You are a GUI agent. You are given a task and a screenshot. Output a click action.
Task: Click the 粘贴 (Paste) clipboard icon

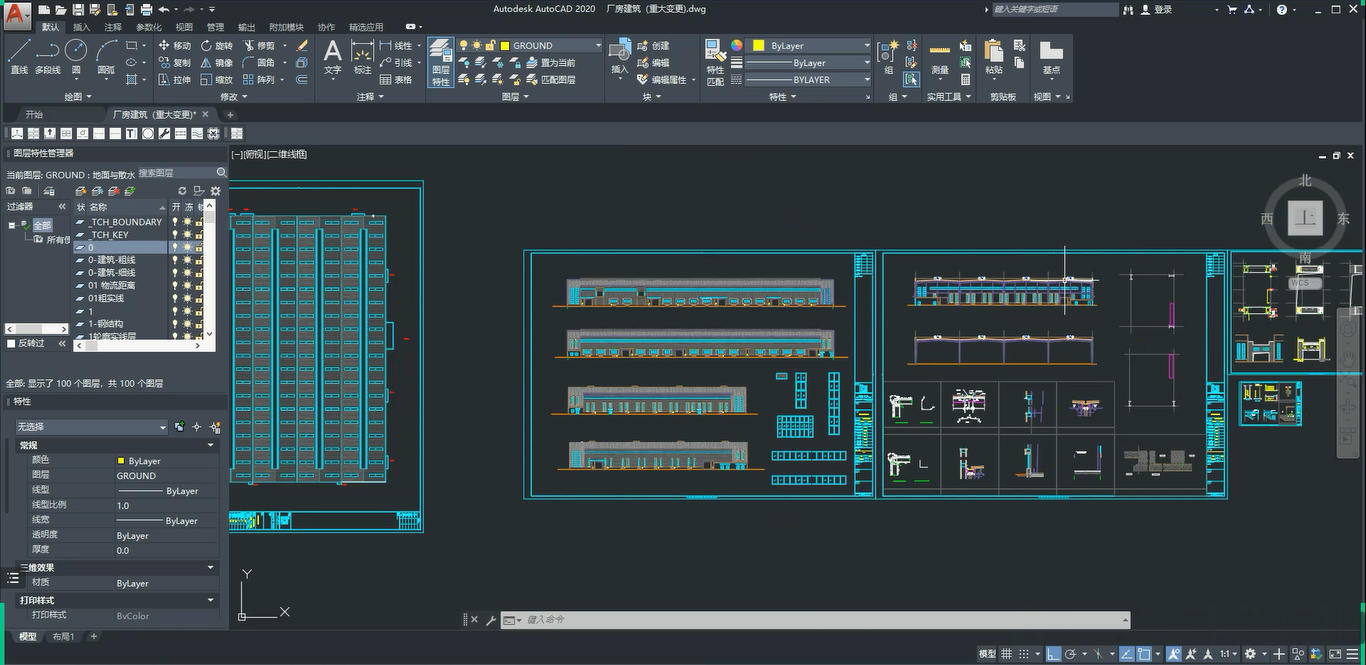tap(993, 57)
